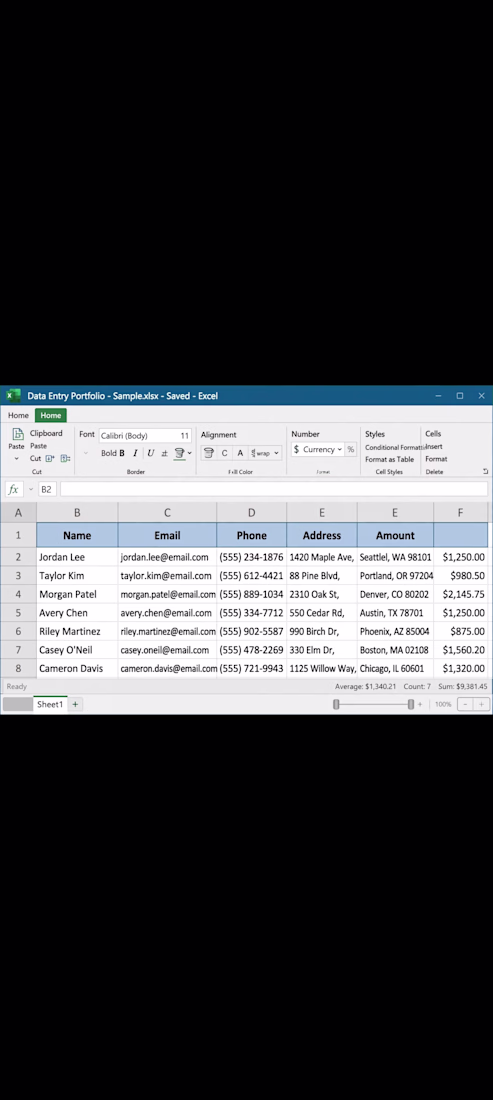Click Format as Table
Screen dimensions: 493x1100
click(389, 460)
